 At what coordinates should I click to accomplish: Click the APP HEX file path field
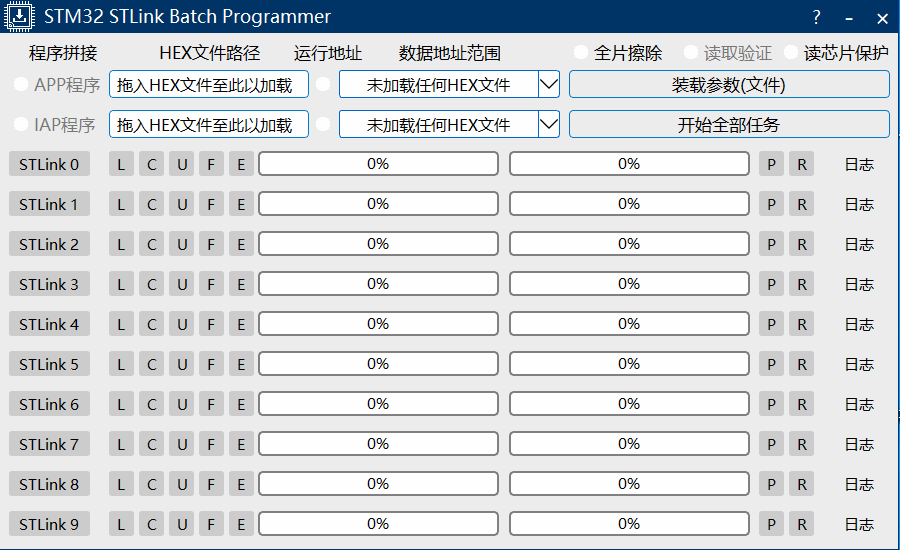[x=209, y=84]
